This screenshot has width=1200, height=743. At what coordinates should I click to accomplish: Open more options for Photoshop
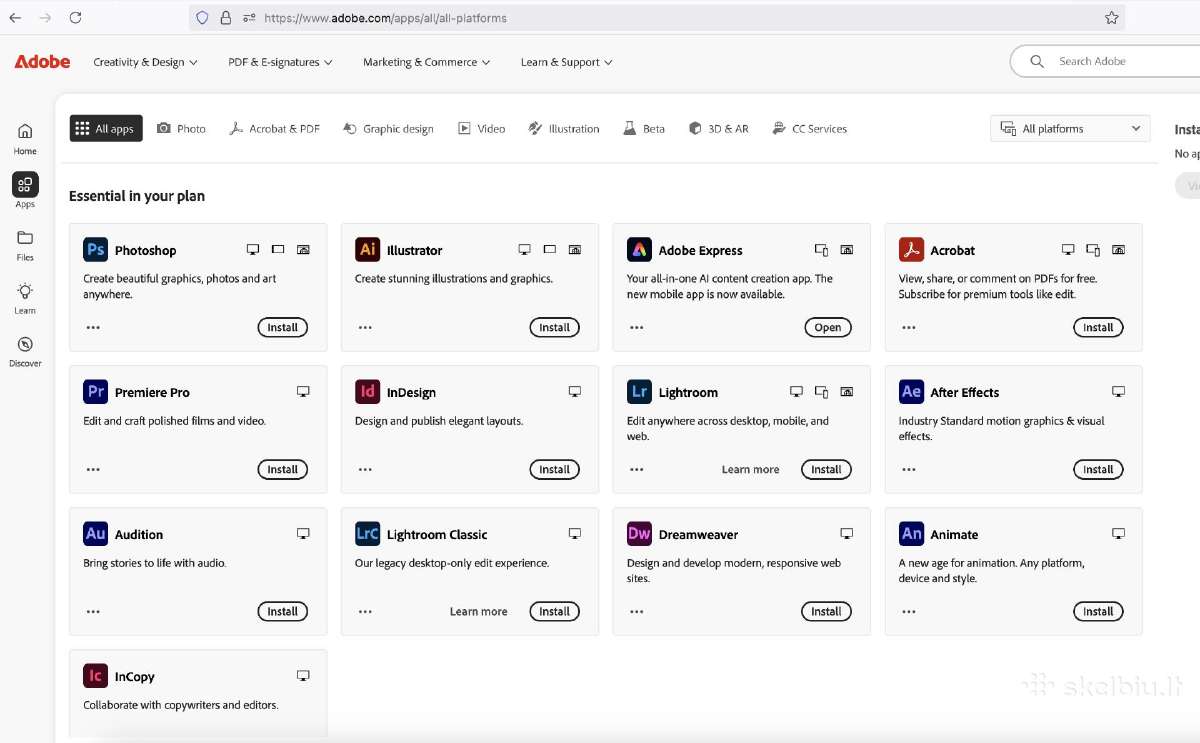click(93, 327)
